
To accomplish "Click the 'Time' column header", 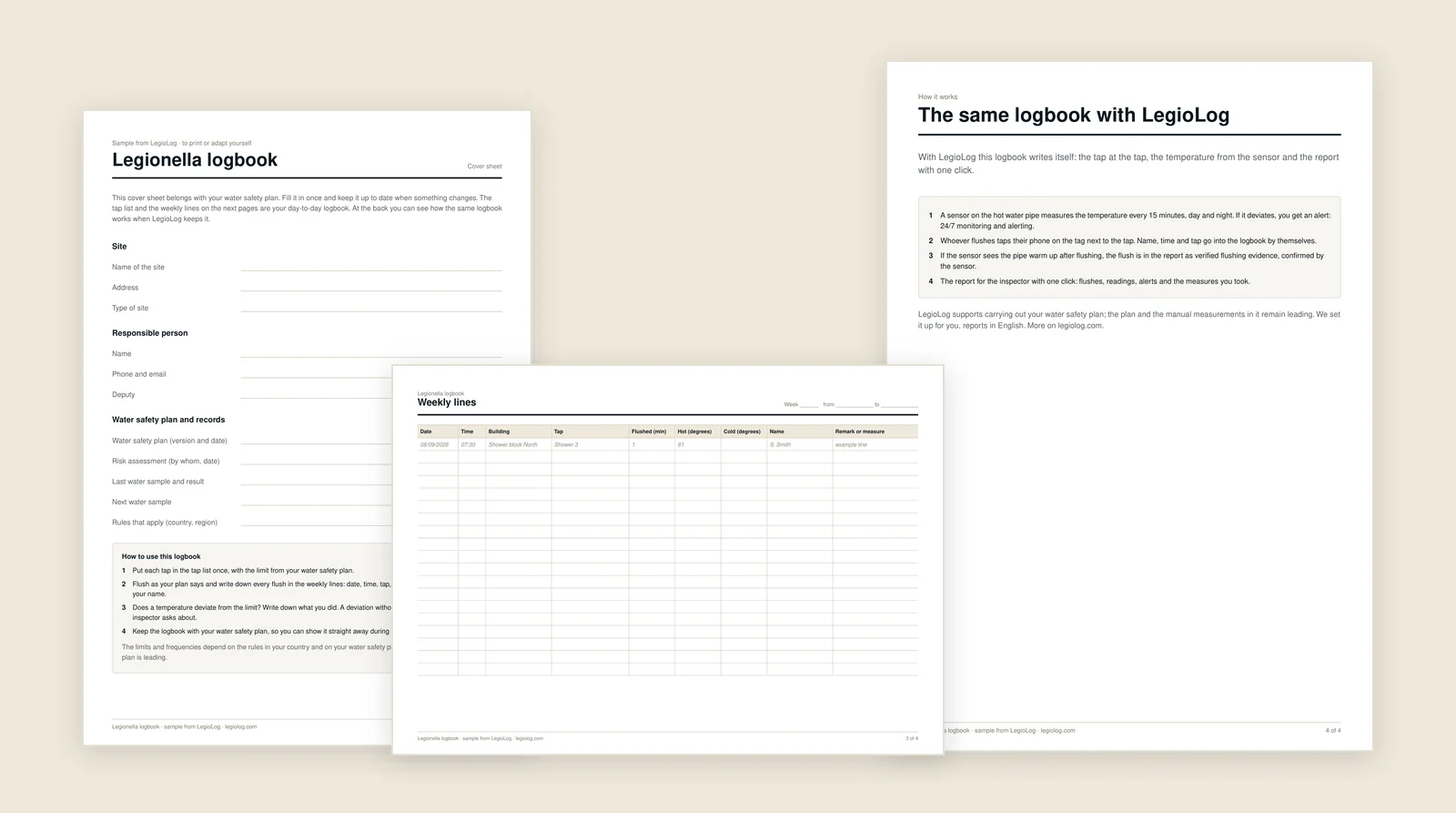I will (467, 432).
